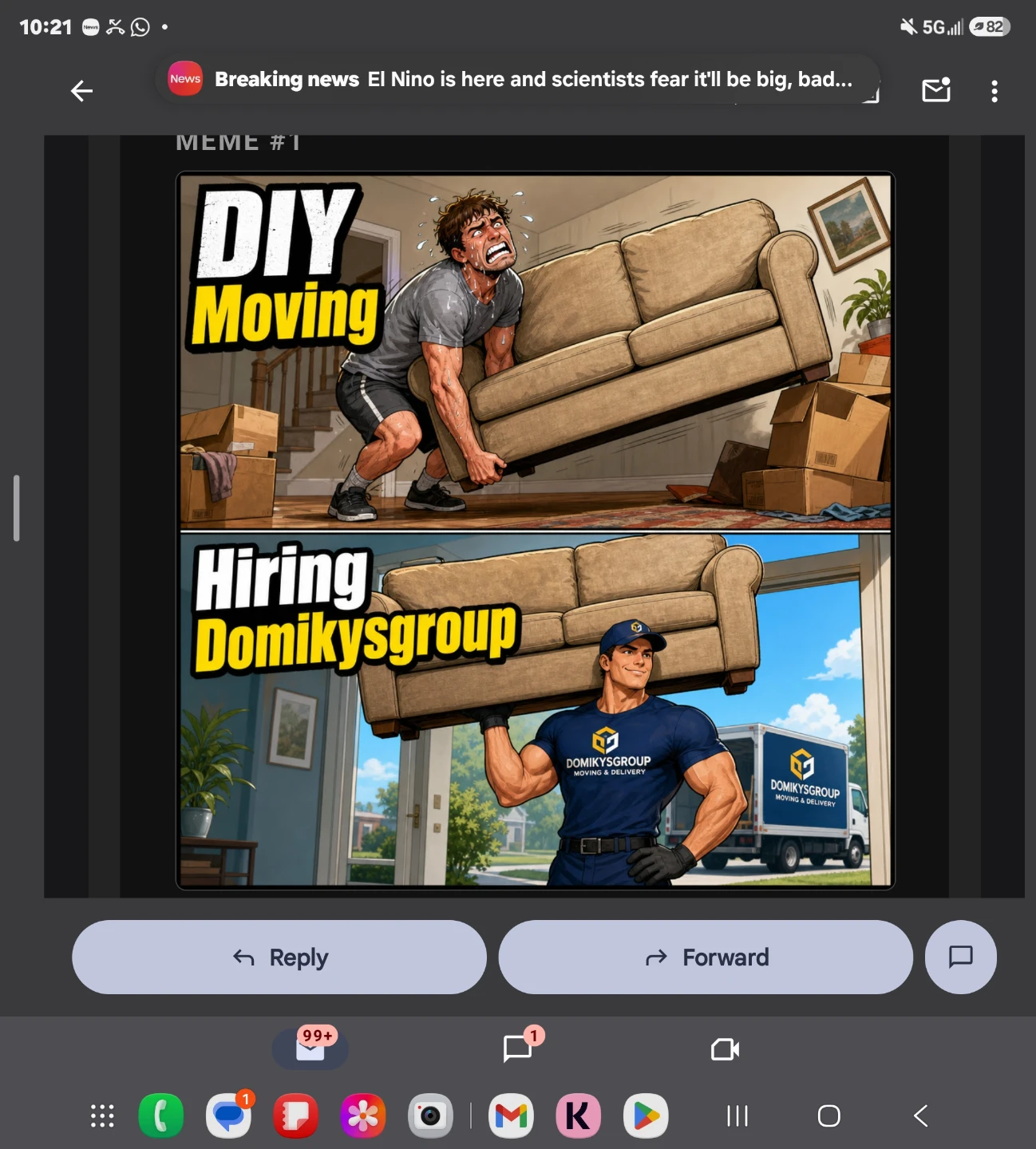The width and height of the screenshot is (1036, 1149).
Task: Tap the edge panel handle
Action: coord(16,508)
